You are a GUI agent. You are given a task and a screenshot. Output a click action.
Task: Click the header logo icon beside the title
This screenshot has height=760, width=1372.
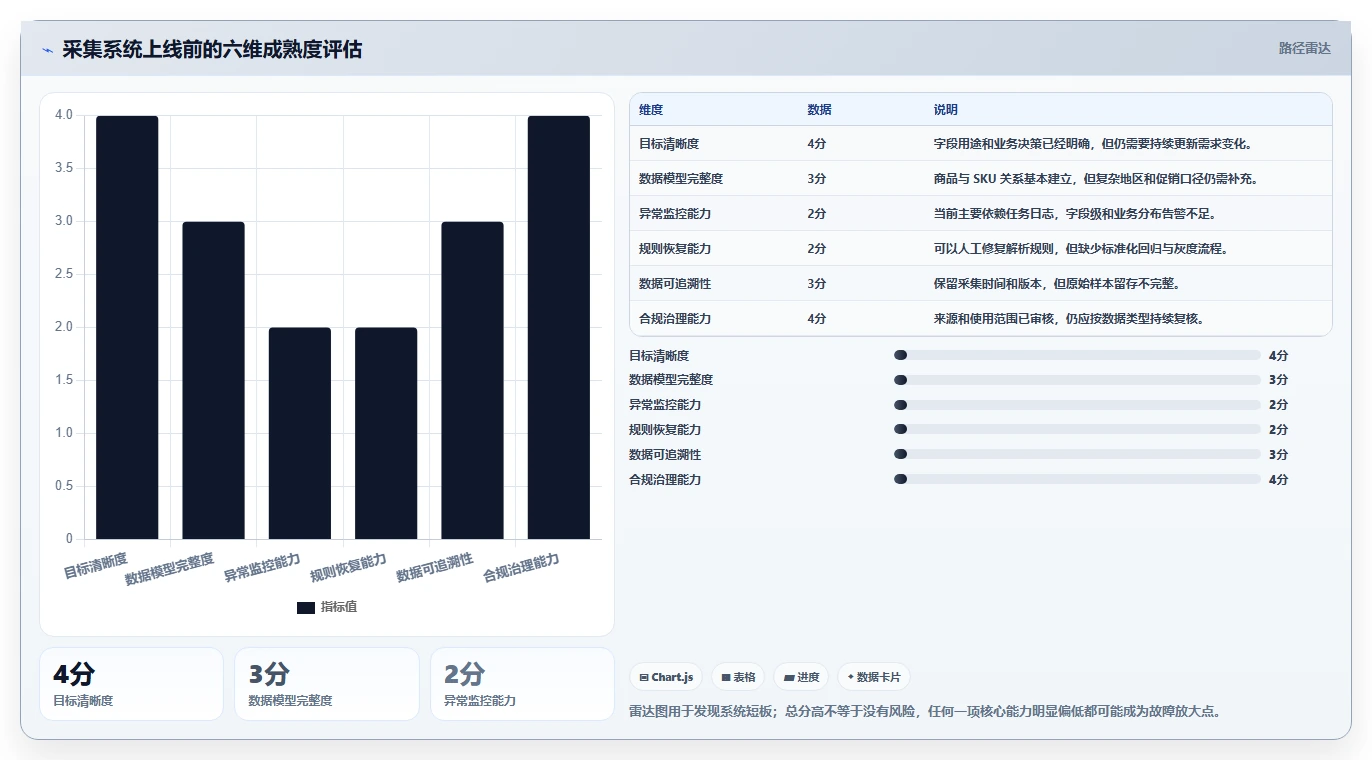click(47, 50)
